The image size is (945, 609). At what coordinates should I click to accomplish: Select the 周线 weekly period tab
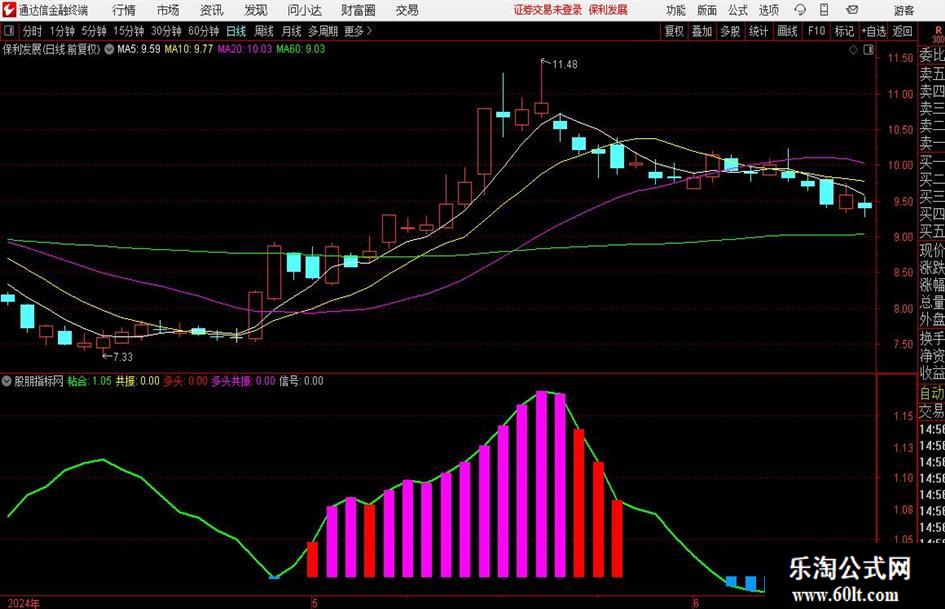(x=264, y=31)
